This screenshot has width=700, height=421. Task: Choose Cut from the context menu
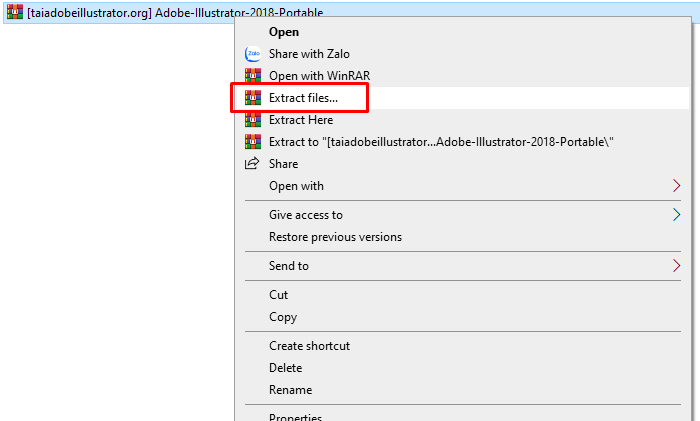(x=278, y=295)
